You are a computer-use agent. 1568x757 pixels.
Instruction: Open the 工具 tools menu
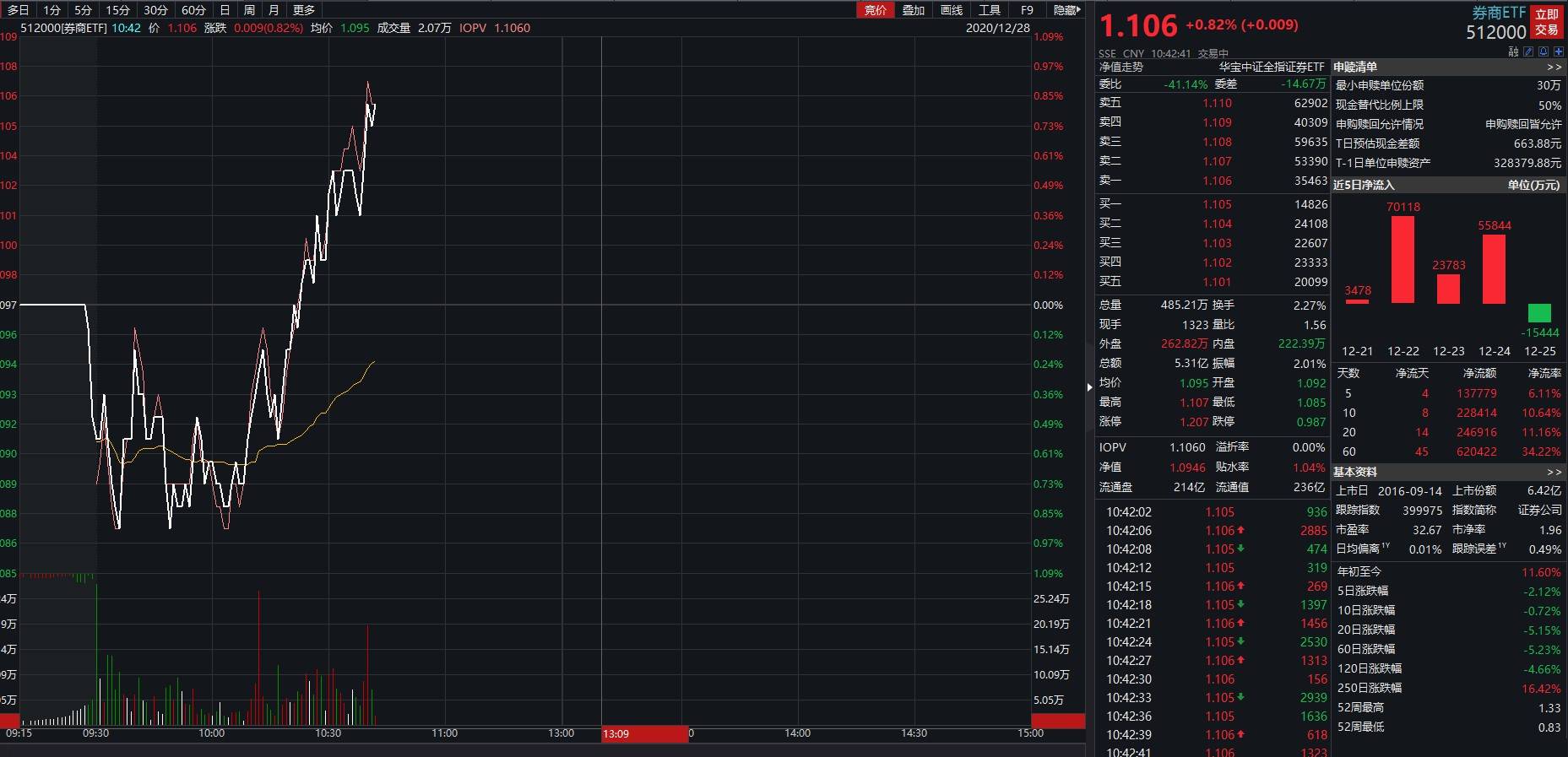point(990,10)
